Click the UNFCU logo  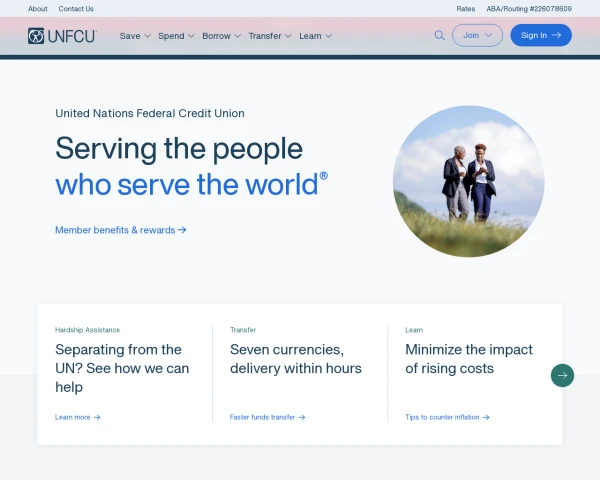62,36
